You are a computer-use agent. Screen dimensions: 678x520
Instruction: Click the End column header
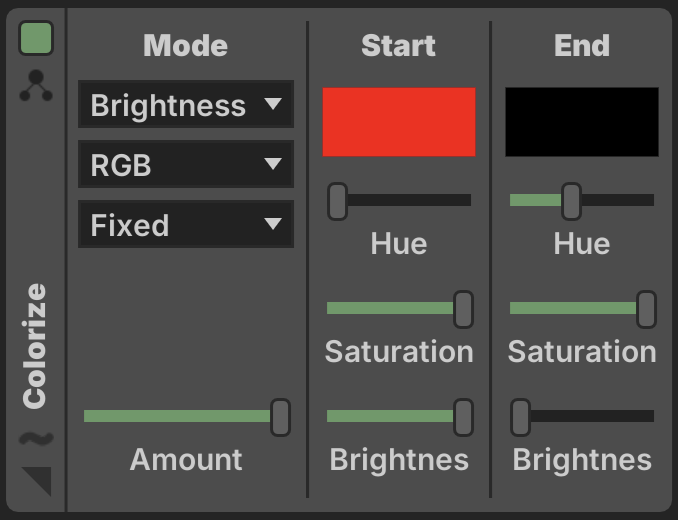tap(582, 45)
